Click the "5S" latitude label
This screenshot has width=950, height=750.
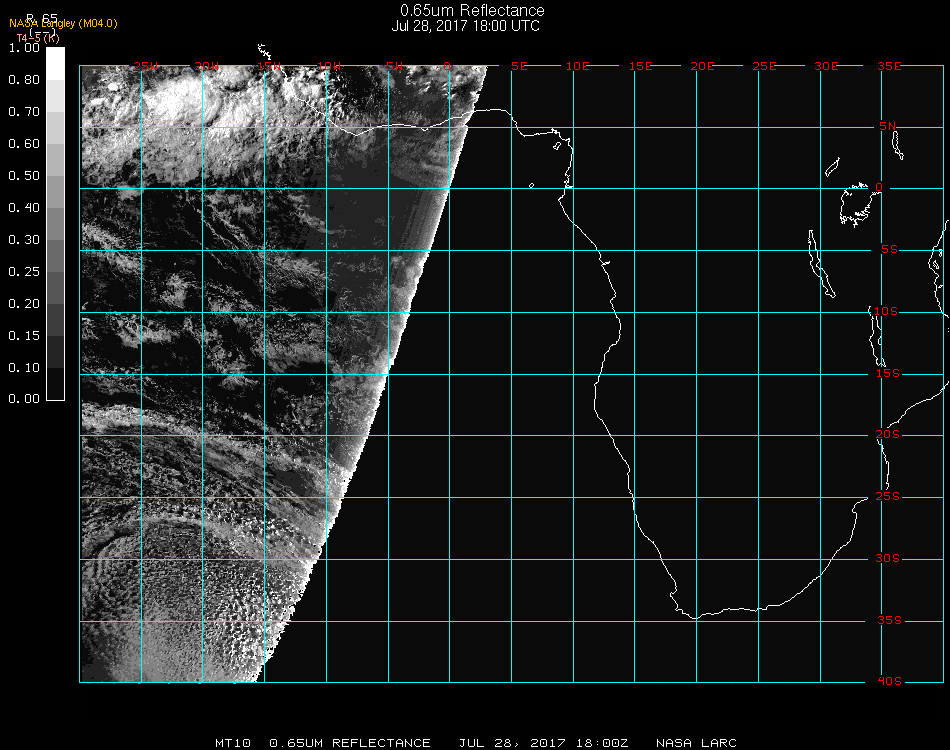pyautogui.click(x=889, y=250)
